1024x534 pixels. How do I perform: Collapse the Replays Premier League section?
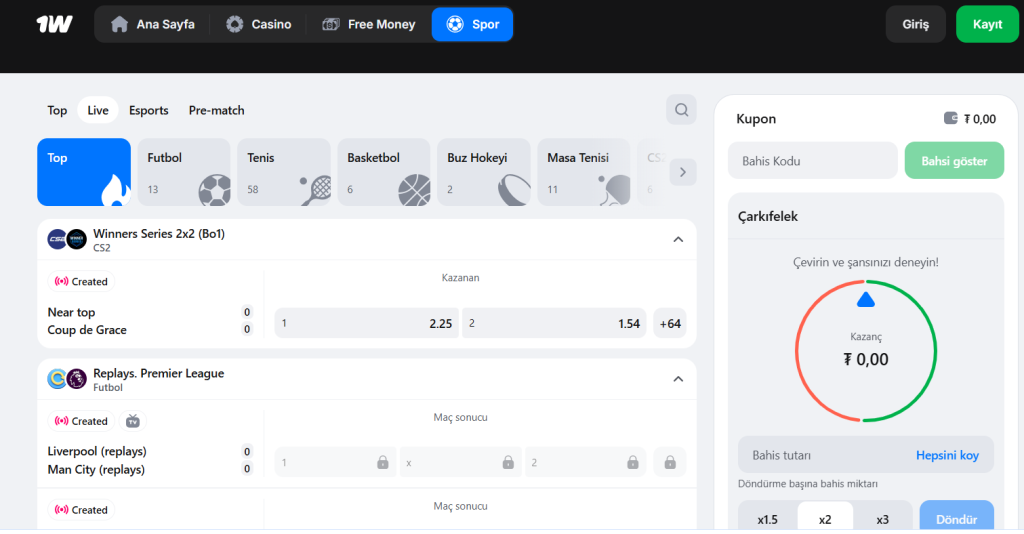[x=679, y=379]
